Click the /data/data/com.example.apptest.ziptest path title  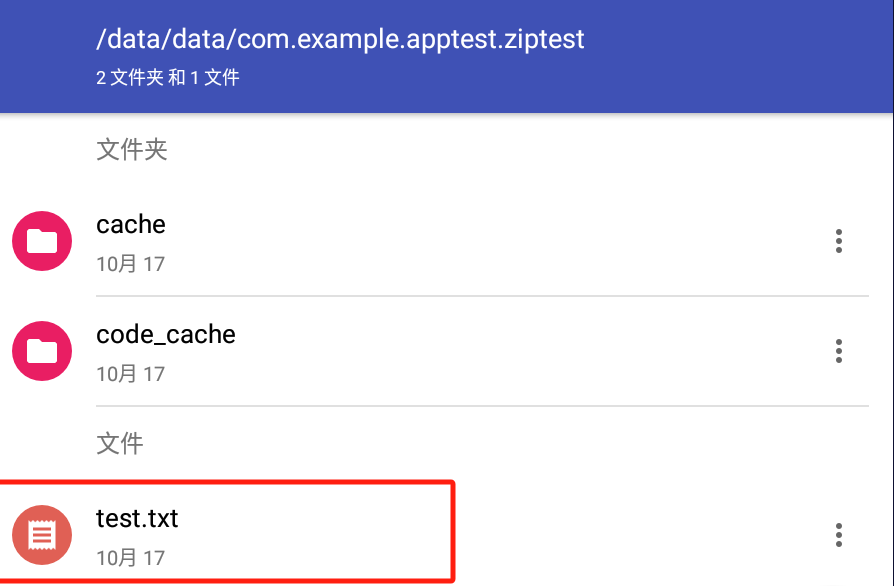click(x=340, y=39)
